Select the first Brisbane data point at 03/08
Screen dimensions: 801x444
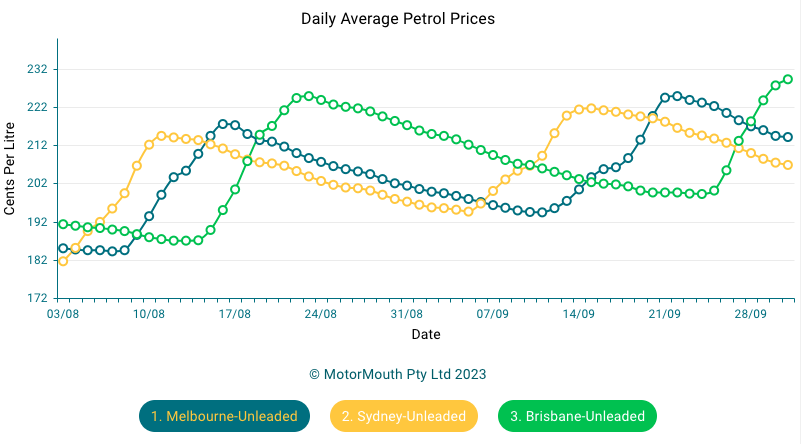[63, 224]
